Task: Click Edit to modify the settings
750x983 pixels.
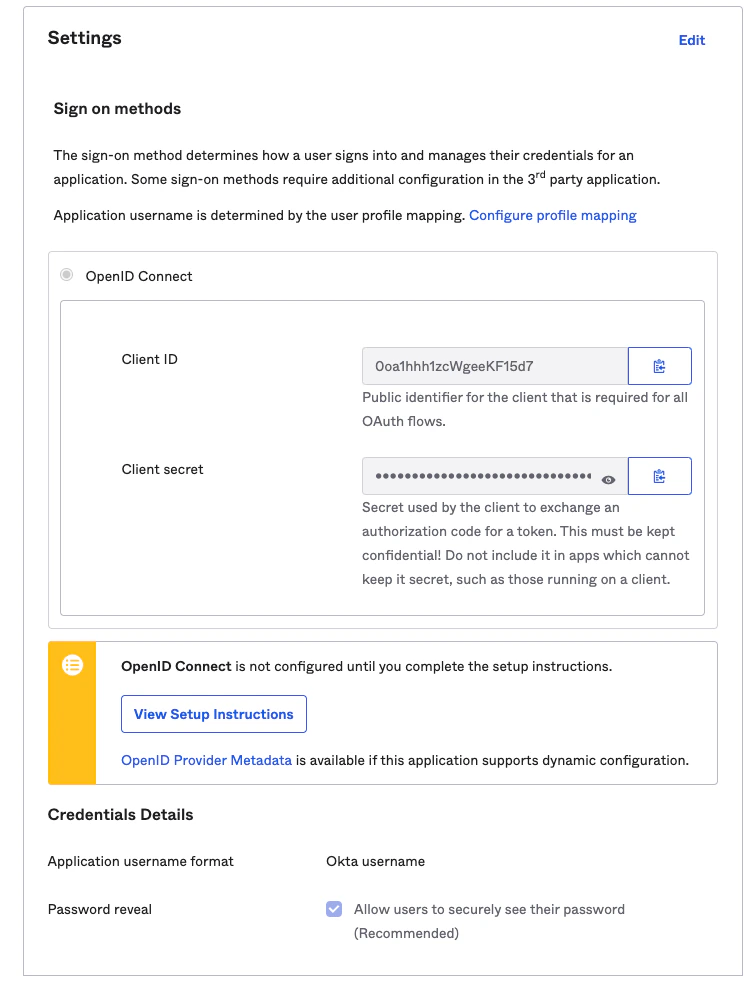Action: (x=691, y=40)
